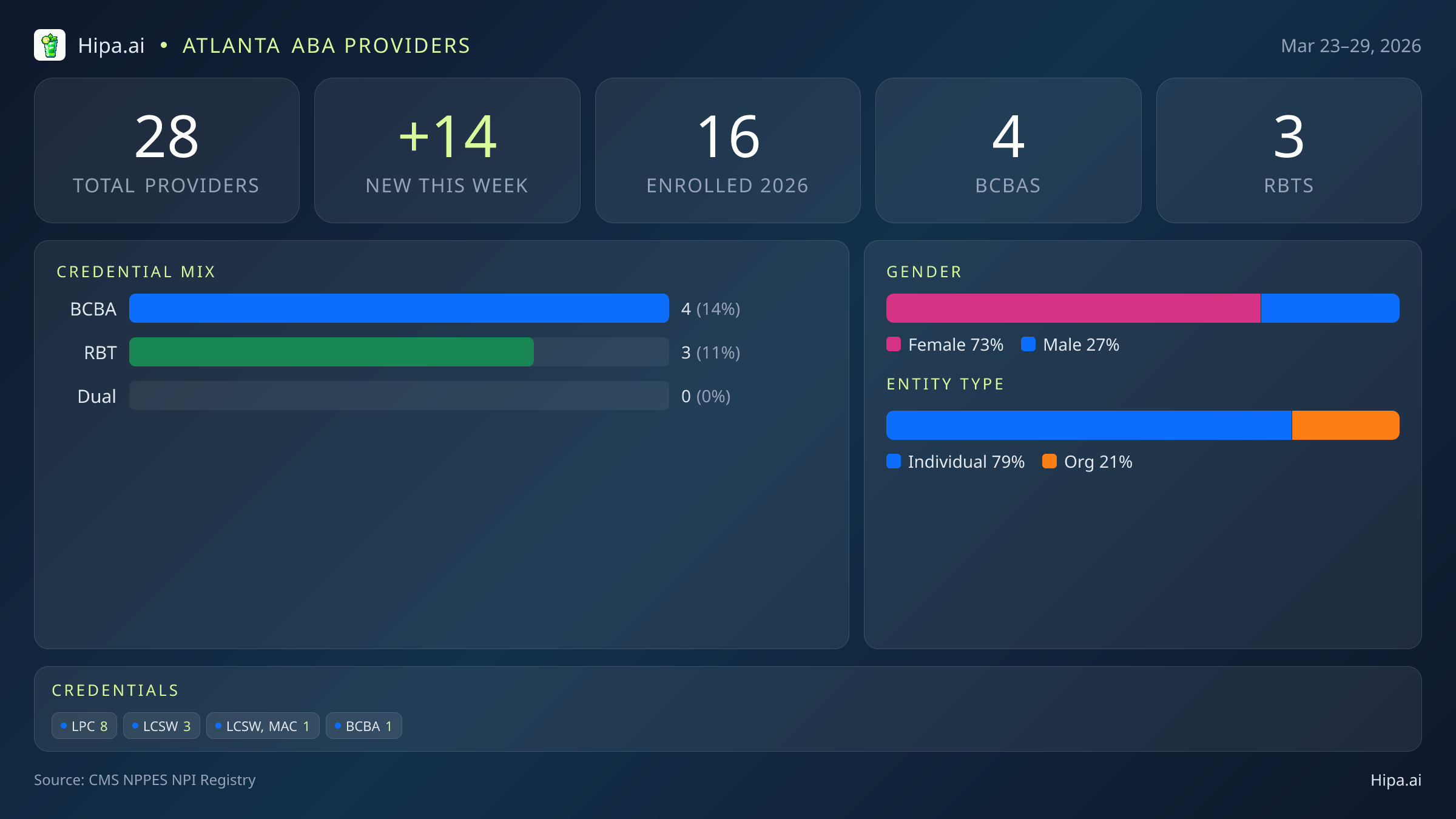Click the bullet dot on the LCSW 3 chip

pyautogui.click(x=135, y=725)
